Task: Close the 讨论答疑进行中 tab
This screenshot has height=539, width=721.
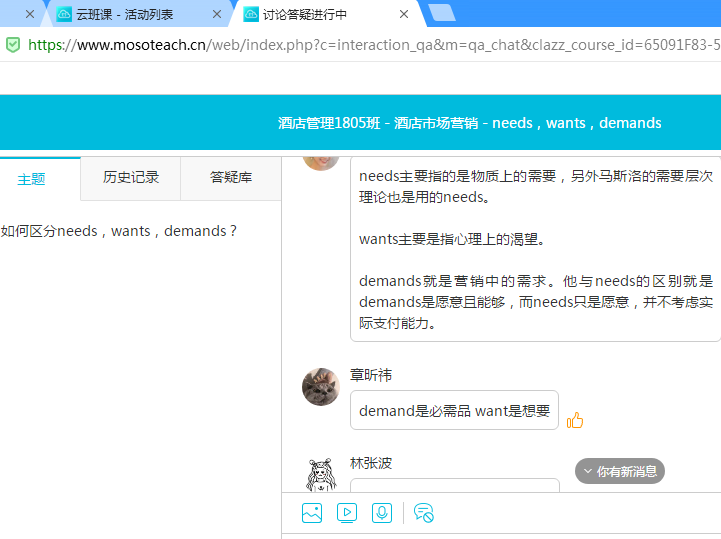Action: tap(404, 14)
